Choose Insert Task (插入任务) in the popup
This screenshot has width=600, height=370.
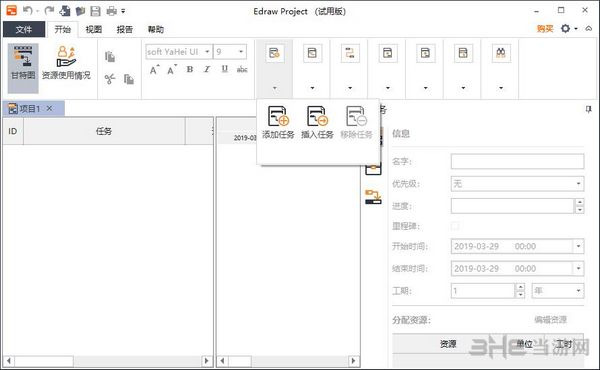(317, 122)
